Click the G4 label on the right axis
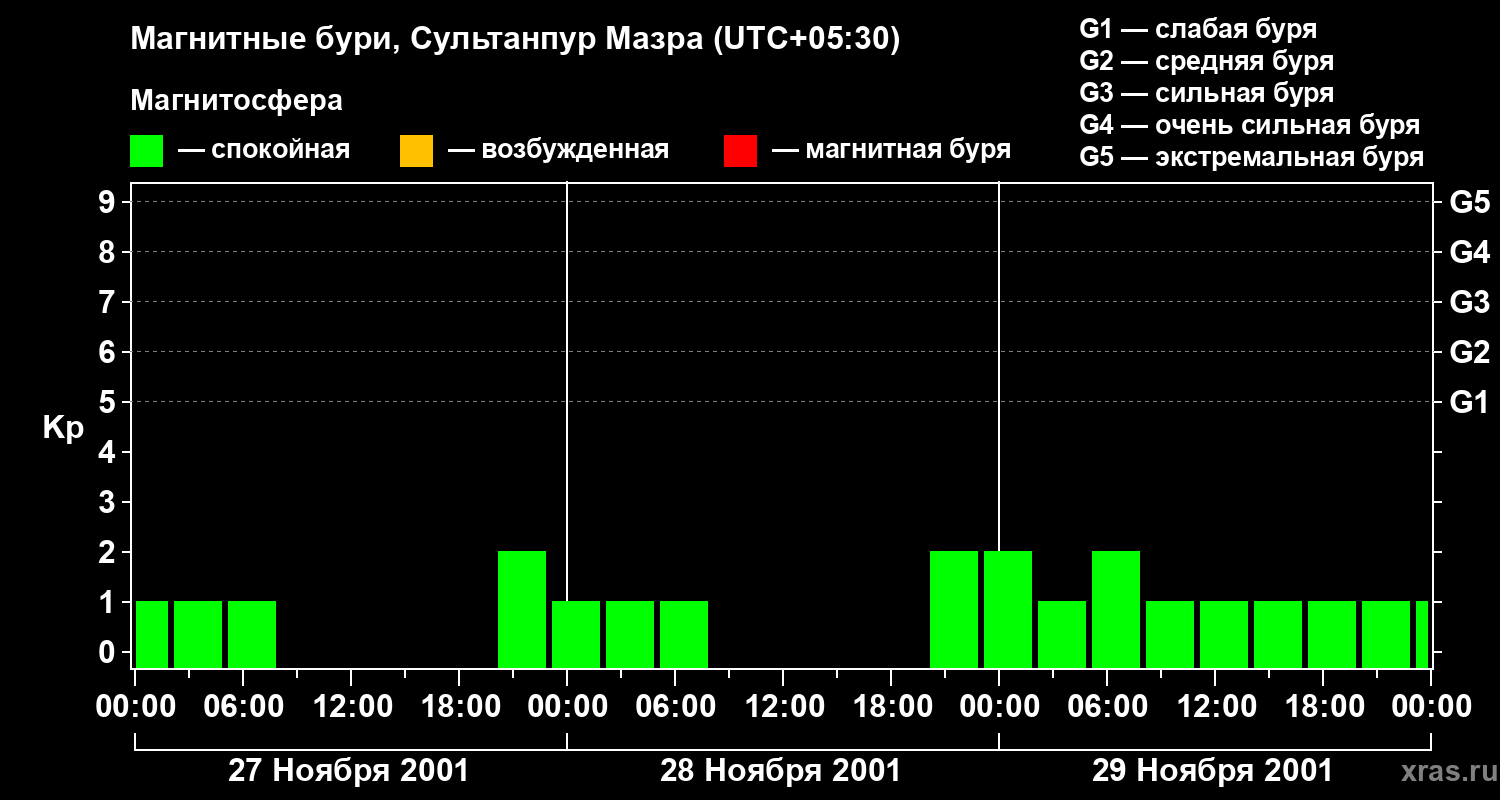This screenshot has height=800, width=1500. 1469,253
